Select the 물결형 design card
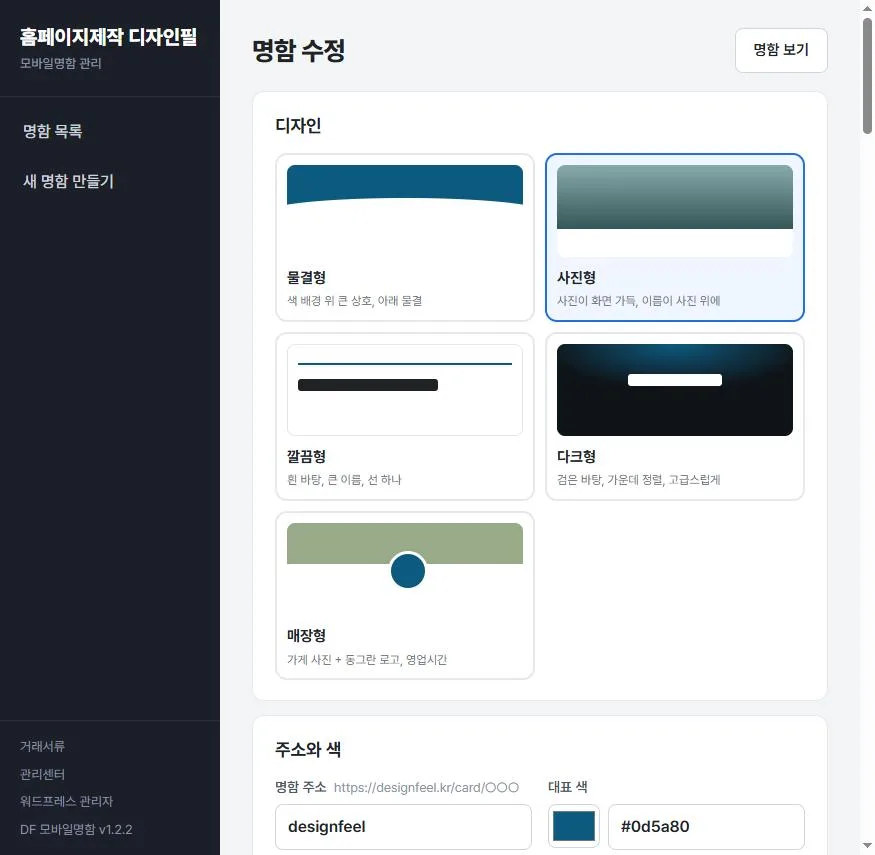This screenshot has height=855, width=875. pyautogui.click(x=405, y=237)
